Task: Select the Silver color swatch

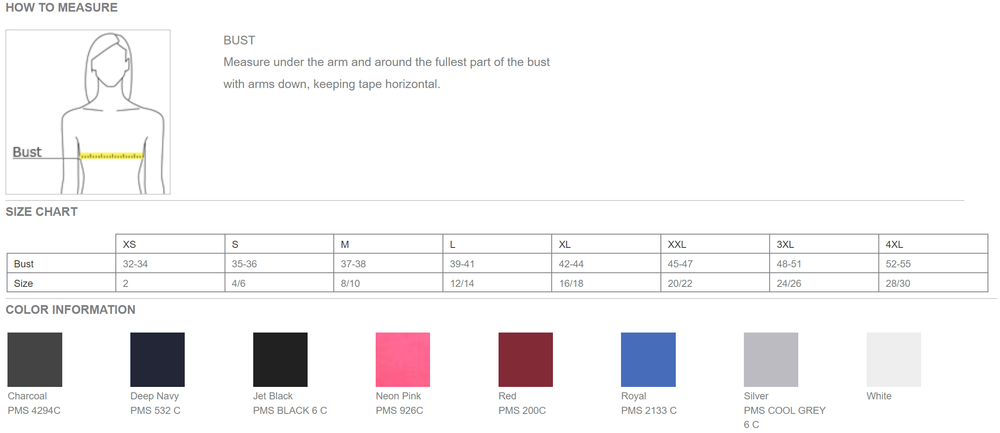Action: [771, 359]
